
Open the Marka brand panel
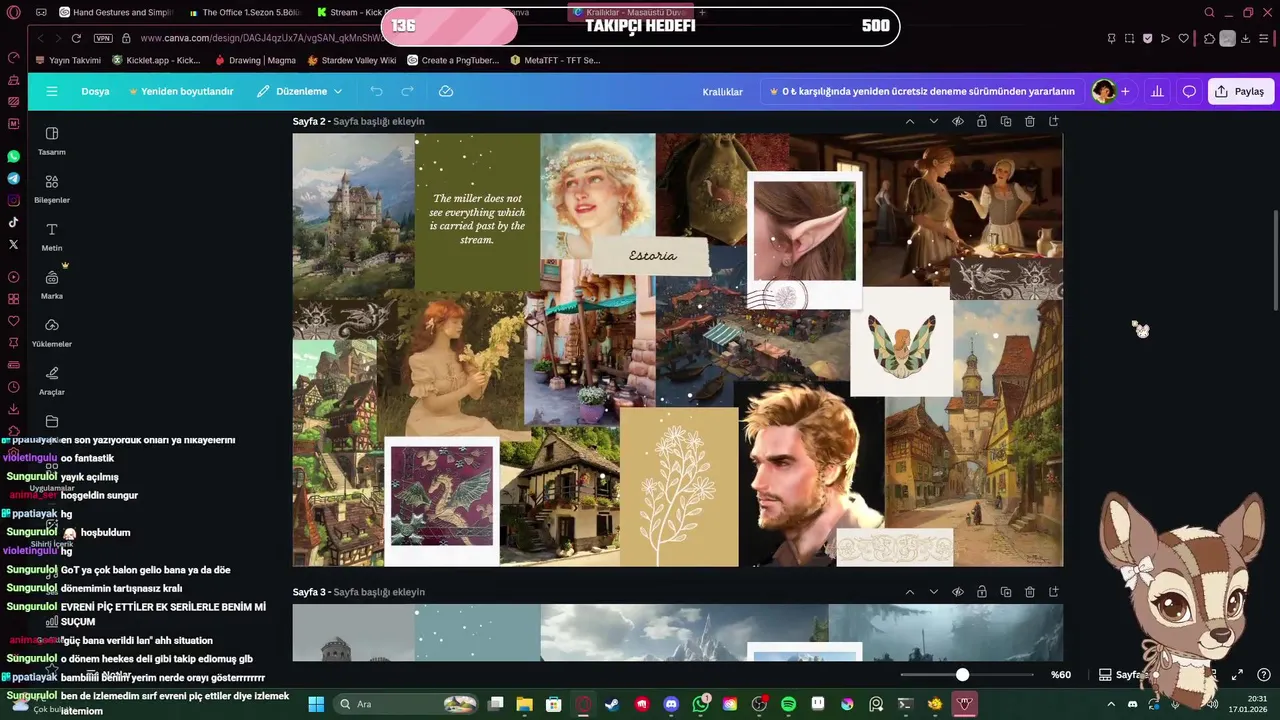51,284
